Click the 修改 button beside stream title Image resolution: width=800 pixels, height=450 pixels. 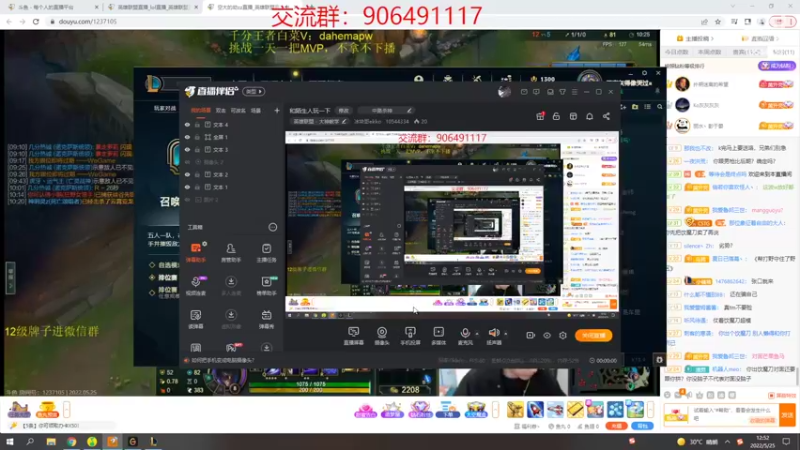(x=344, y=110)
